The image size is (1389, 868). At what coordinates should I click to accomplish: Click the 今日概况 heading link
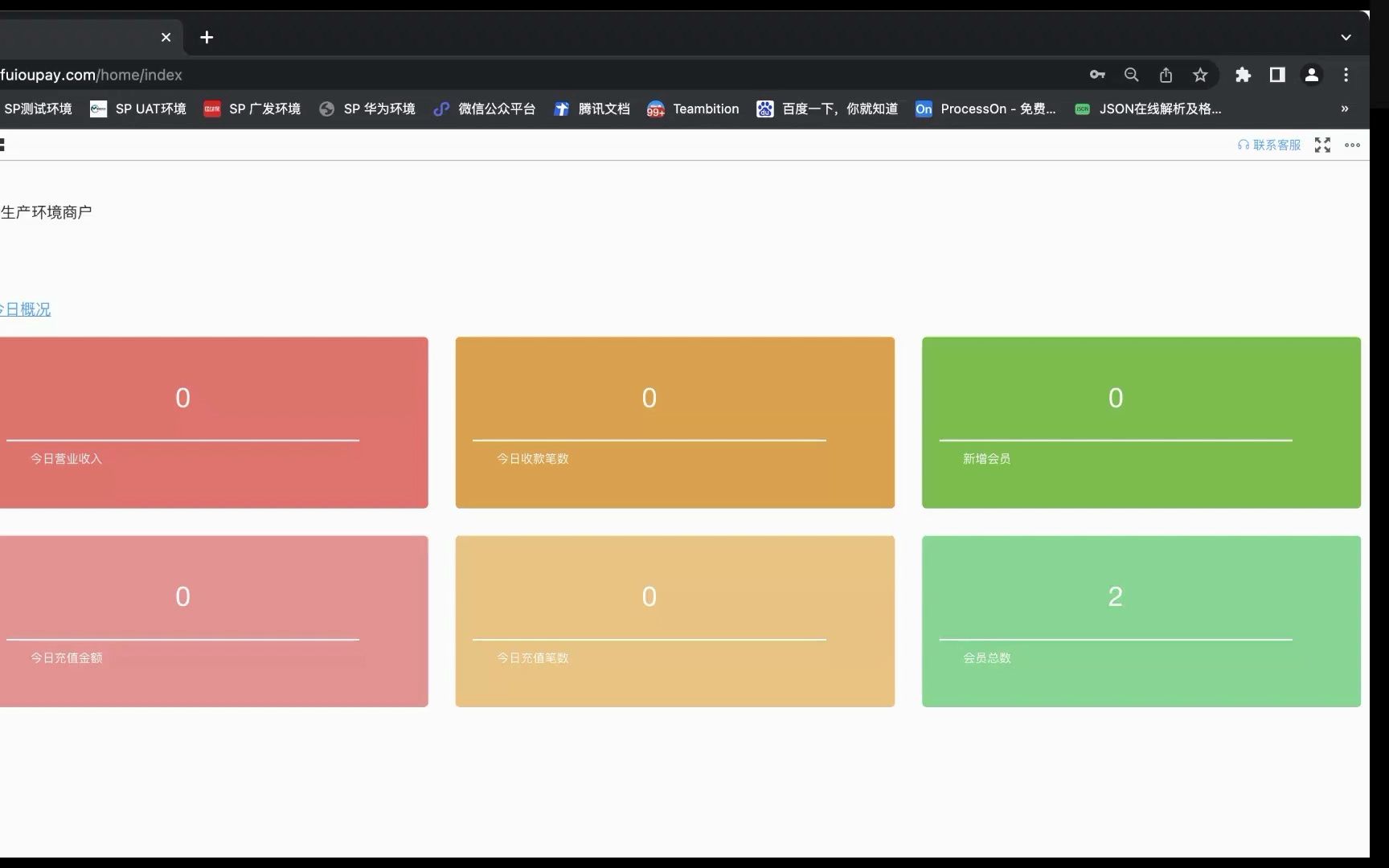25,309
